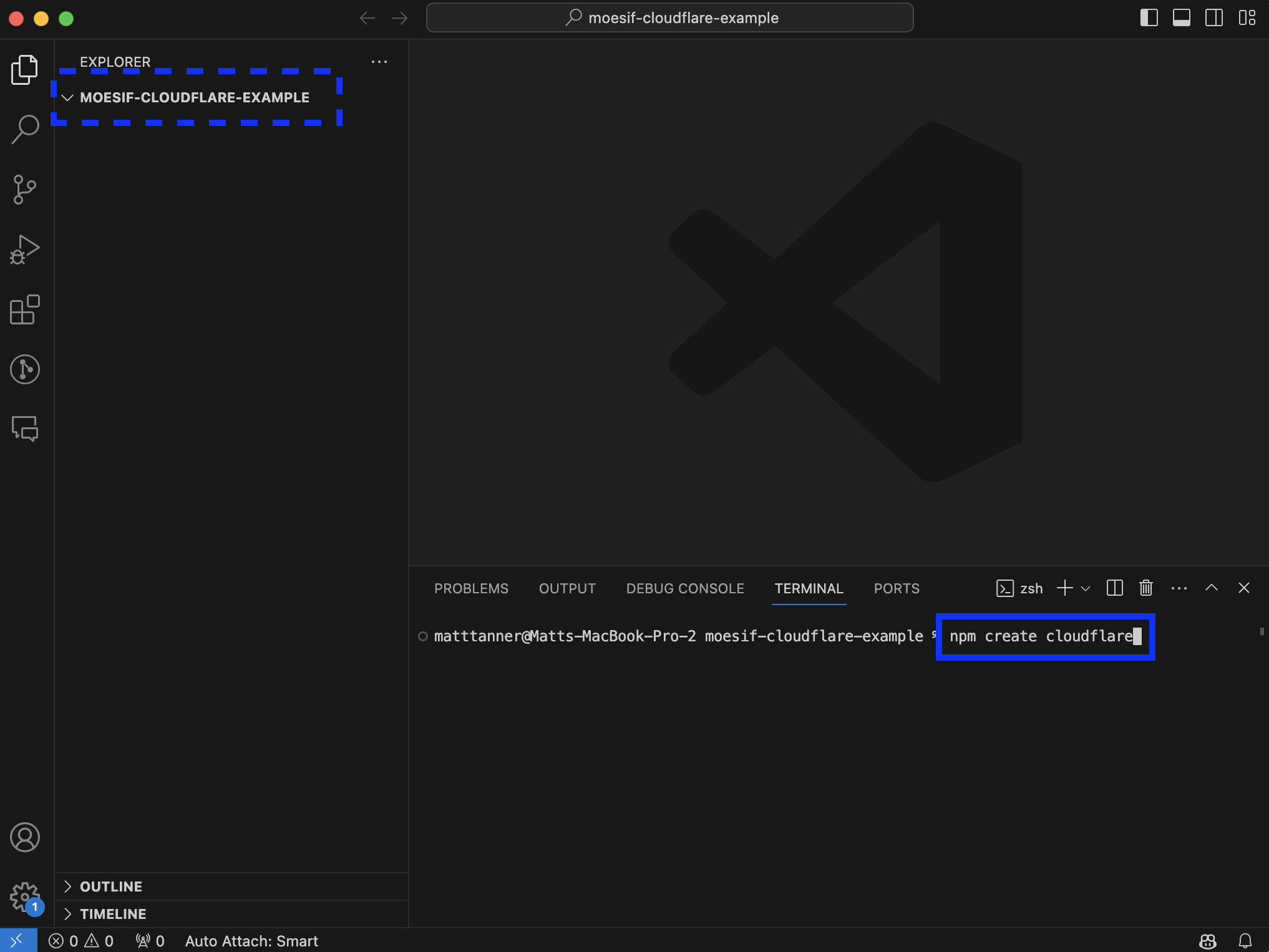Image resolution: width=1269 pixels, height=952 pixels.
Task: Open the Search view in the activity bar
Action: [x=24, y=129]
